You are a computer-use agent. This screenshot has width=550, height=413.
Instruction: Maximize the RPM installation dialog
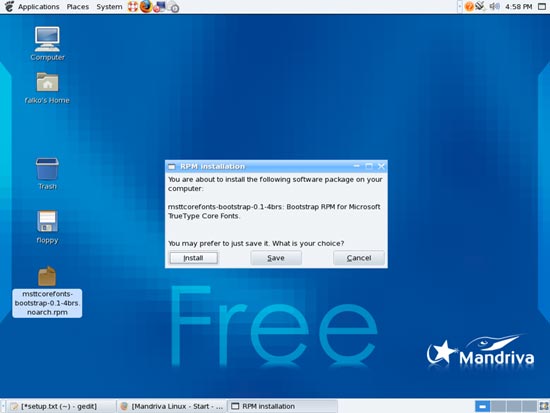point(369,166)
